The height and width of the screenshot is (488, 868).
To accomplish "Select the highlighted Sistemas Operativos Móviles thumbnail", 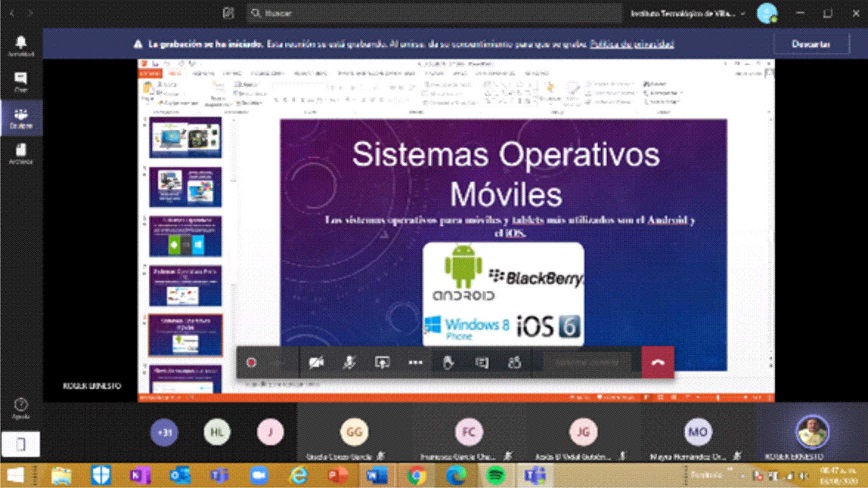I will [185, 335].
